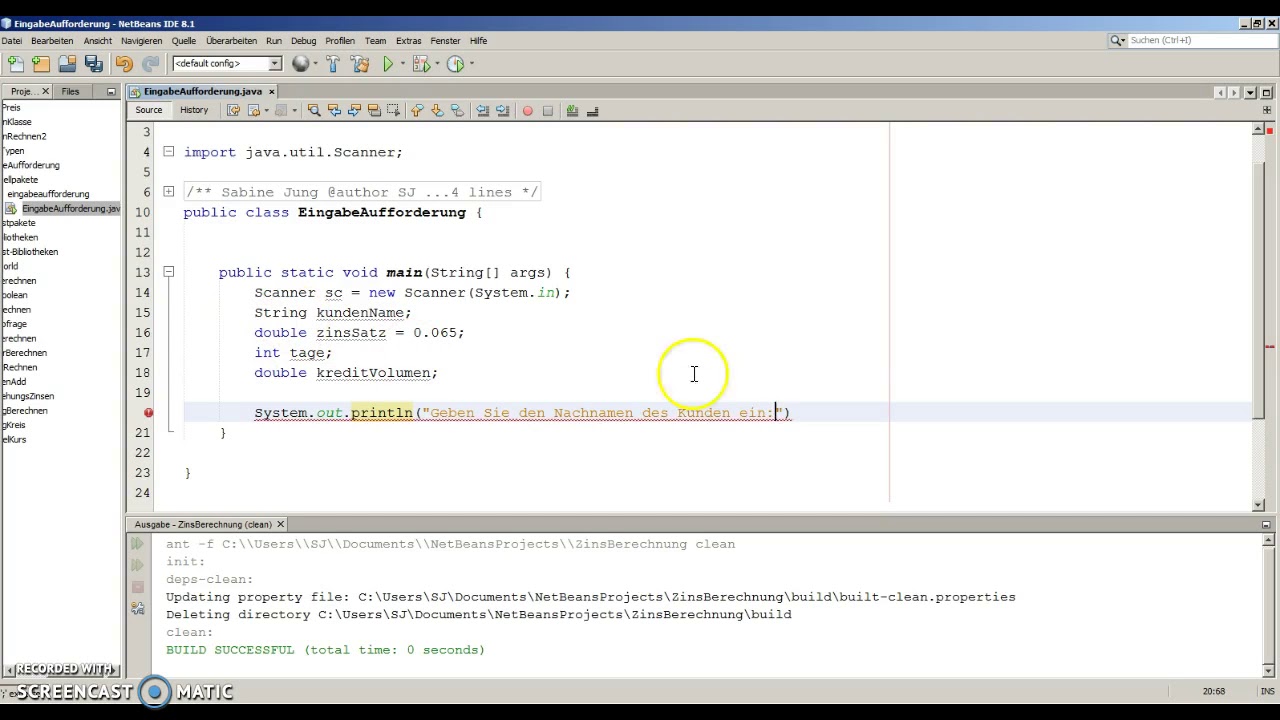Click the New File icon
Screen dimensions: 1280x720
16,64
